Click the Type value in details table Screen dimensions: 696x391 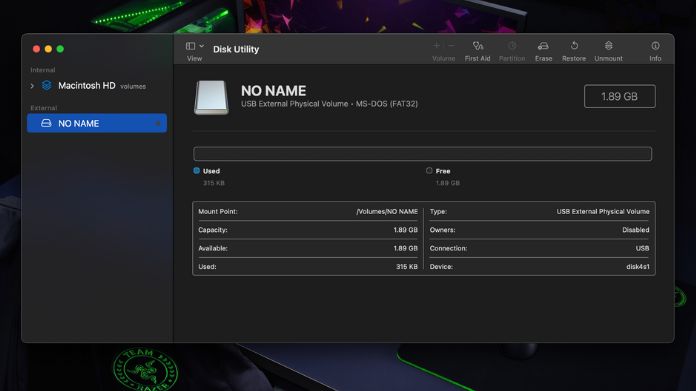pyautogui.click(x=603, y=212)
